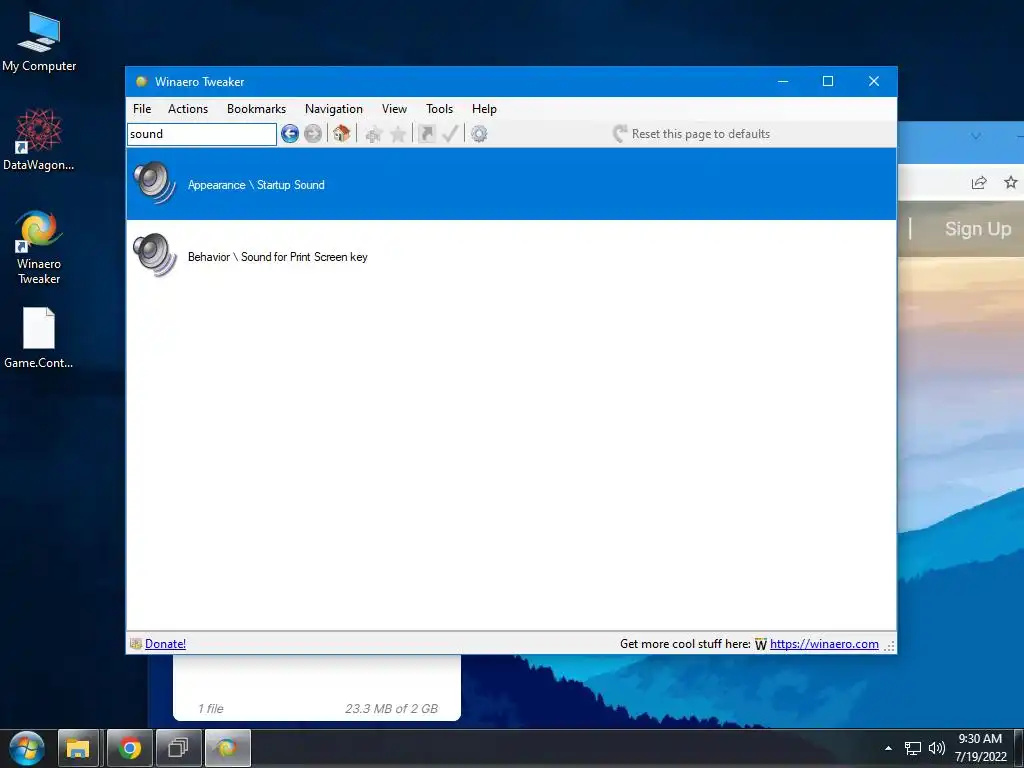Click speaker icon beside Print Screen key result
Image resolution: width=1024 pixels, height=768 pixels.
[x=155, y=255]
